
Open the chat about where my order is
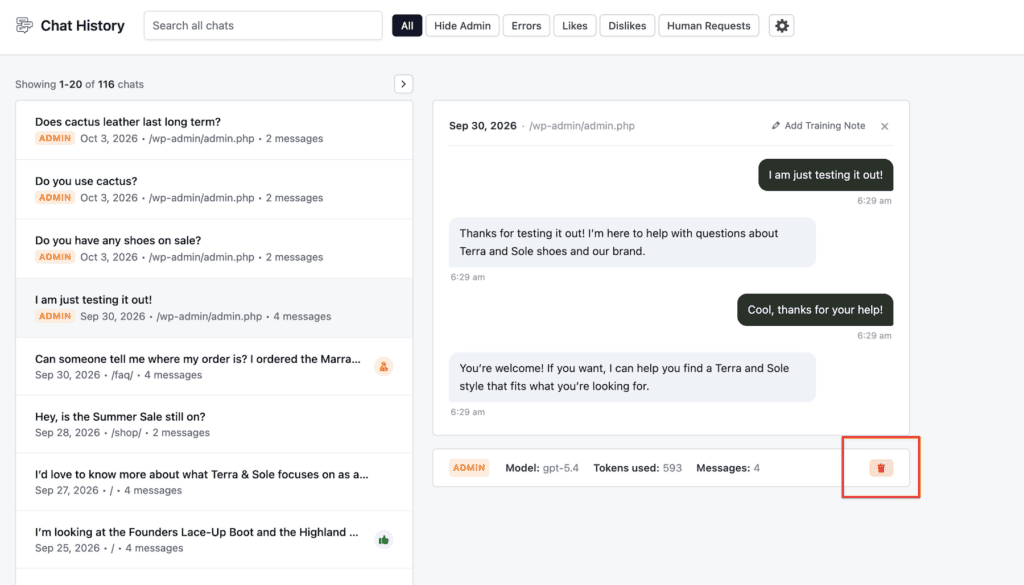coord(214,367)
